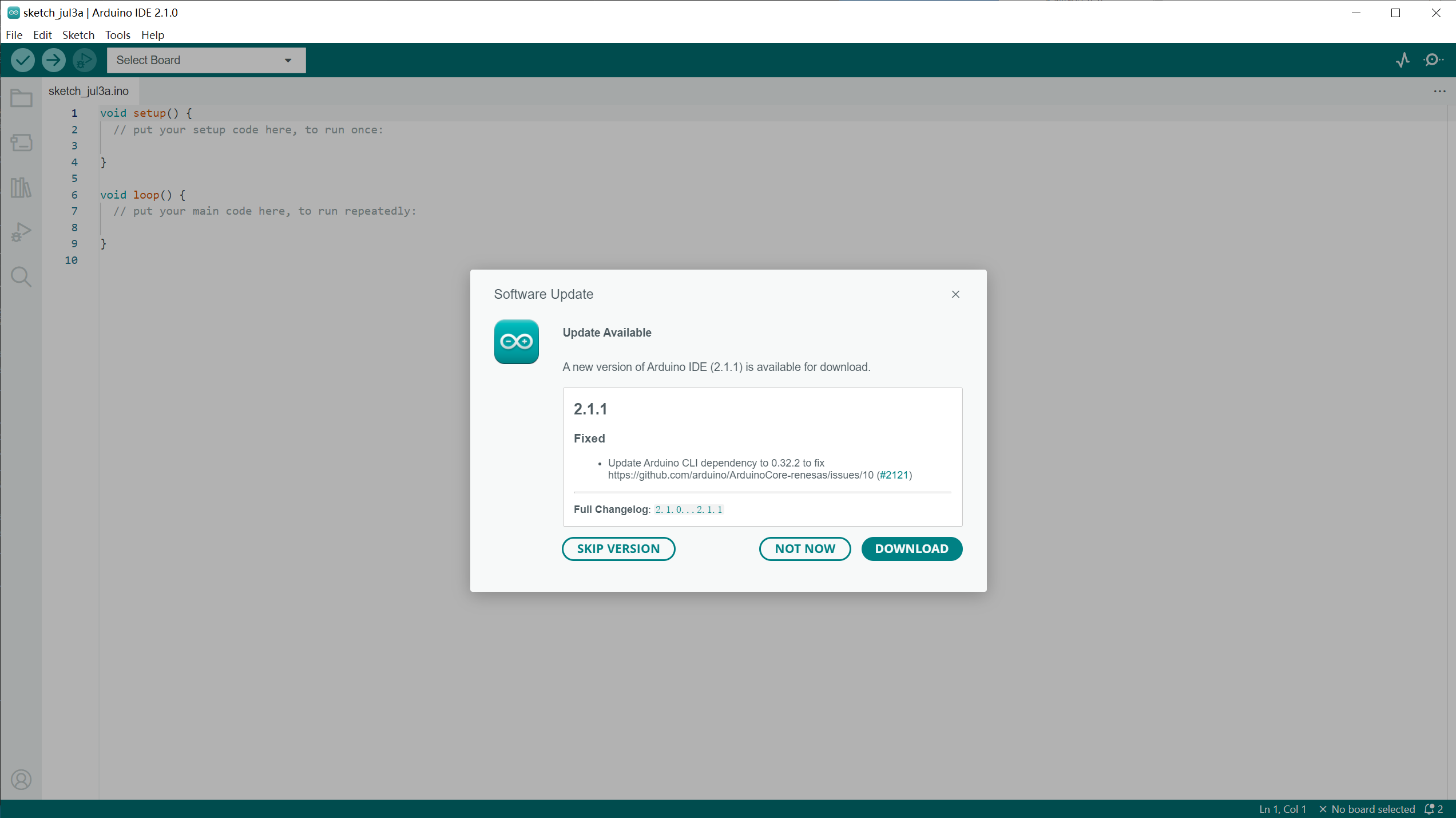Open the Serial Monitor
Screen dimensions: 1456x818
tap(1433, 60)
